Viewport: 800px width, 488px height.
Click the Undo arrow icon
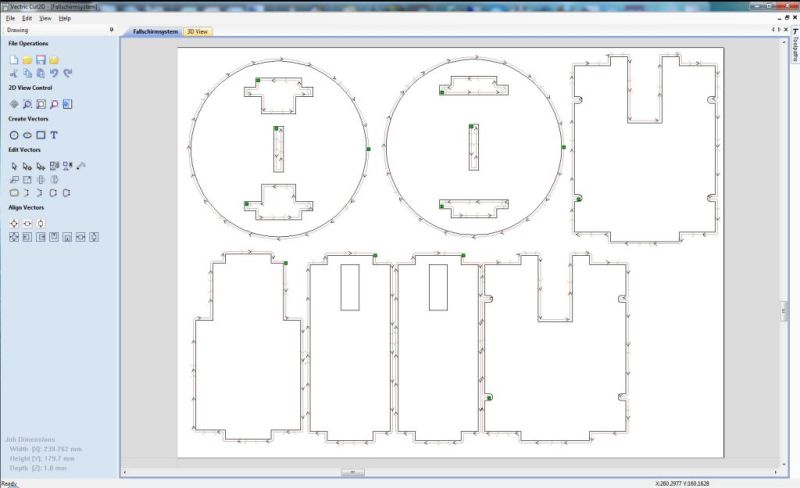point(54,74)
